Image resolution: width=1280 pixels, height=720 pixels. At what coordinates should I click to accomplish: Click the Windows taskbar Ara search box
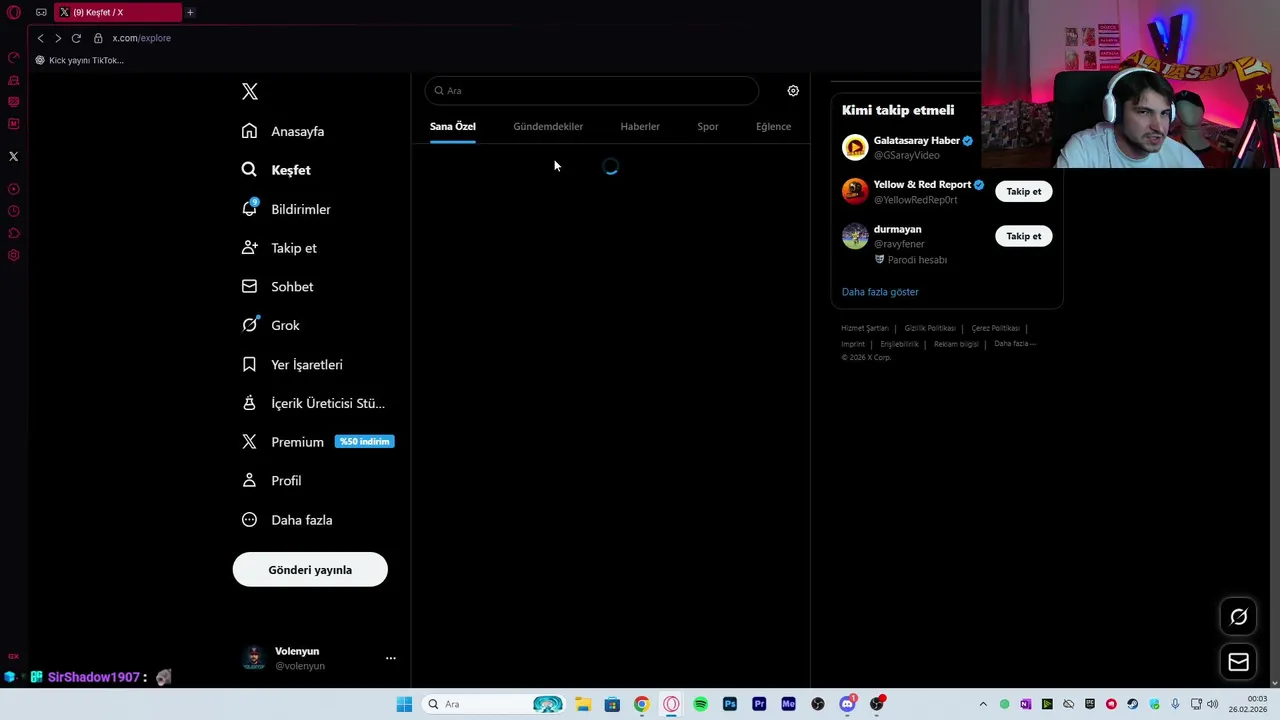point(495,704)
